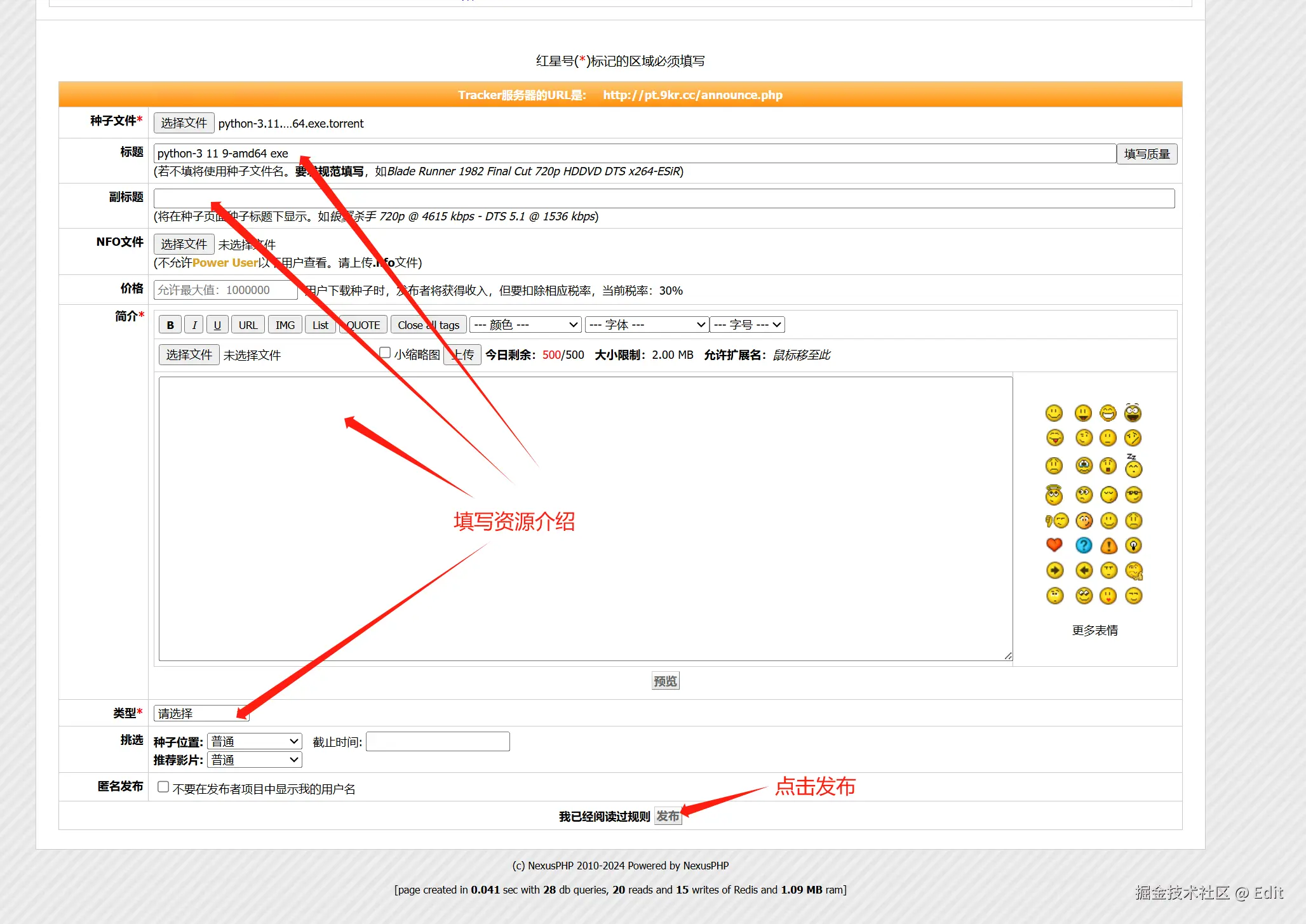Image resolution: width=1306 pixels, height=924 pixels.
Task: Insert the red heart emoticon
Action: (1054, 545)
